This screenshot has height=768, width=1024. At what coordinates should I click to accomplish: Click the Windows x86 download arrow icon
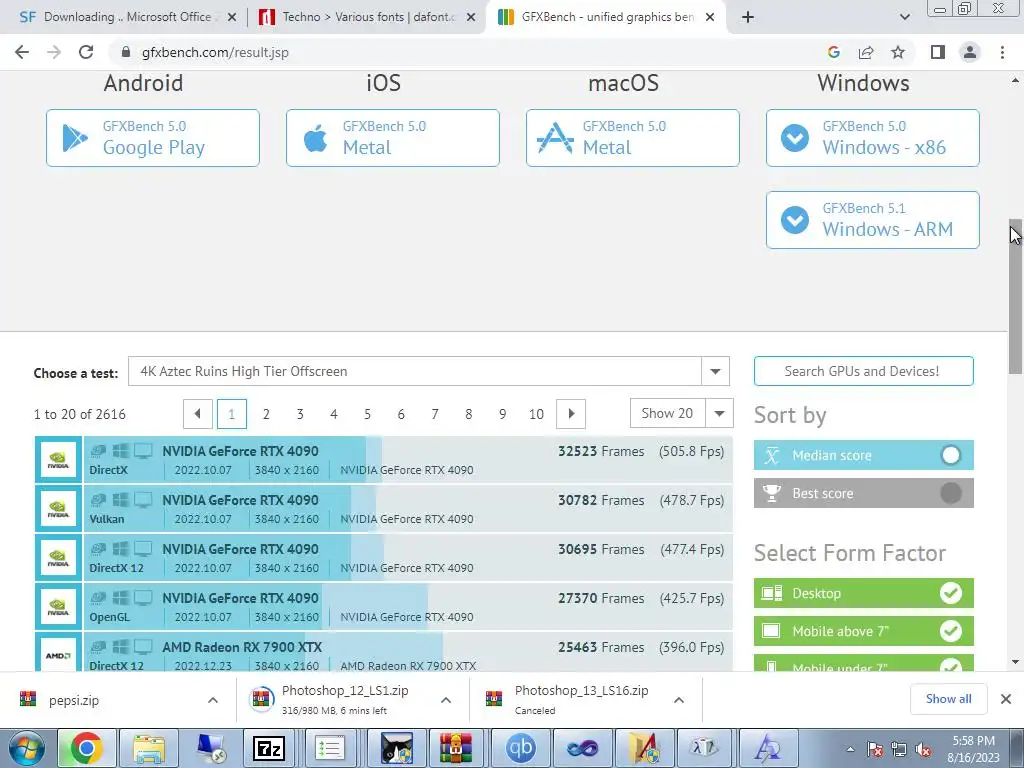[x=795, y=138]
